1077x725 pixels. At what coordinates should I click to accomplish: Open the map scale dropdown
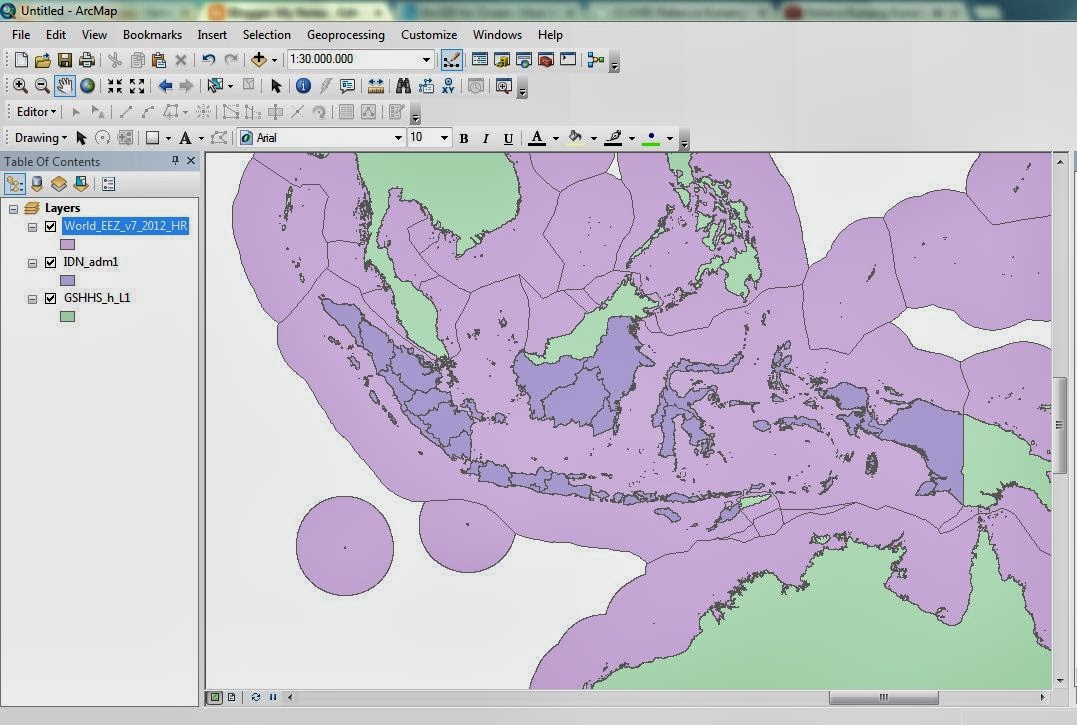[427, 60]
